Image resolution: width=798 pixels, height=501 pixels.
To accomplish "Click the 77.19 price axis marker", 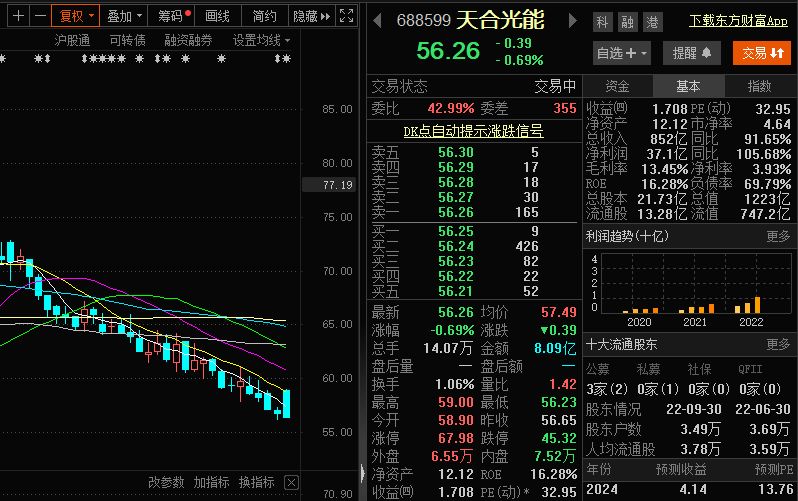I will [329, 185].
